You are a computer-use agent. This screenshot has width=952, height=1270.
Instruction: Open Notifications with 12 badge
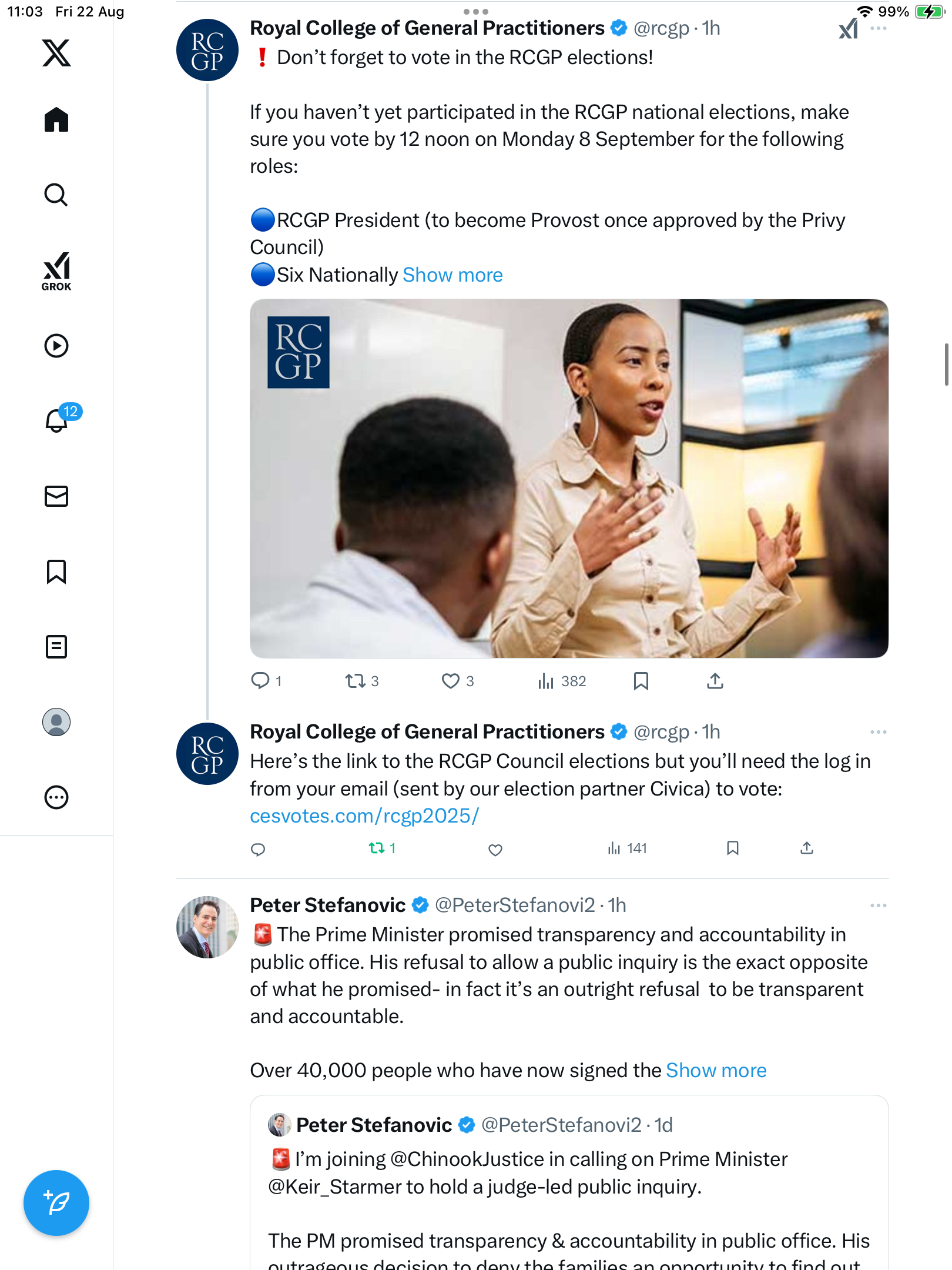pyautogui.click(x=58, y=420)
